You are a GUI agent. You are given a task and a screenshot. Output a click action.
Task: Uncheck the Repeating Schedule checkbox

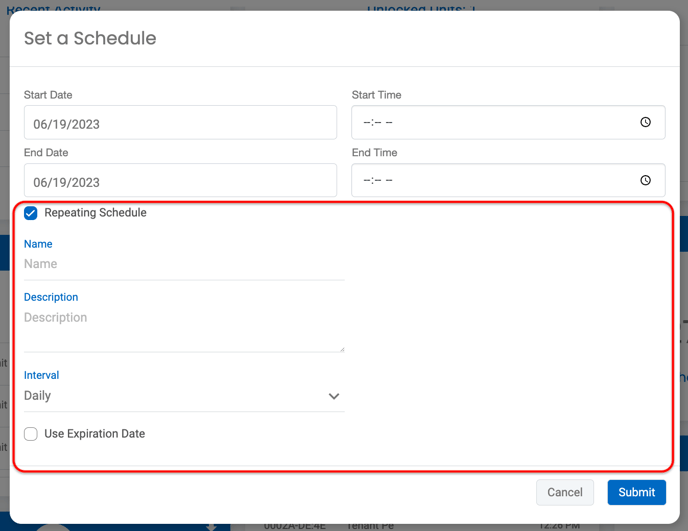tap(31, 213)
